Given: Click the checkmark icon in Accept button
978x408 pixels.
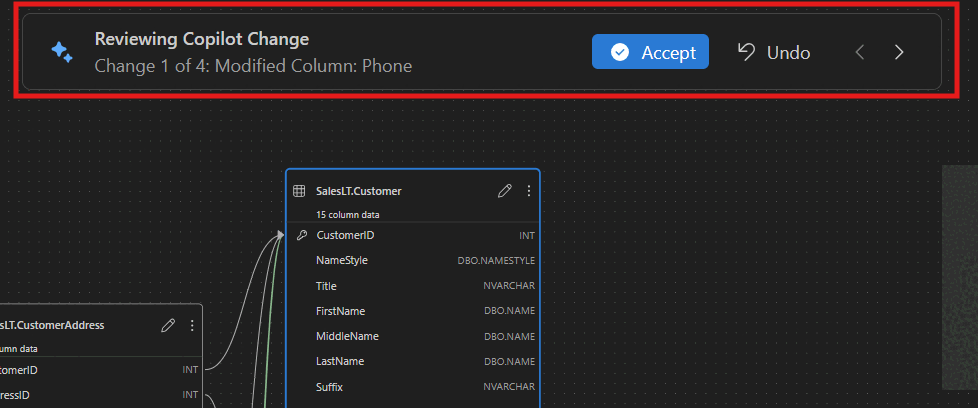Looking at the screenshot, I should click(x=619, y=52).
